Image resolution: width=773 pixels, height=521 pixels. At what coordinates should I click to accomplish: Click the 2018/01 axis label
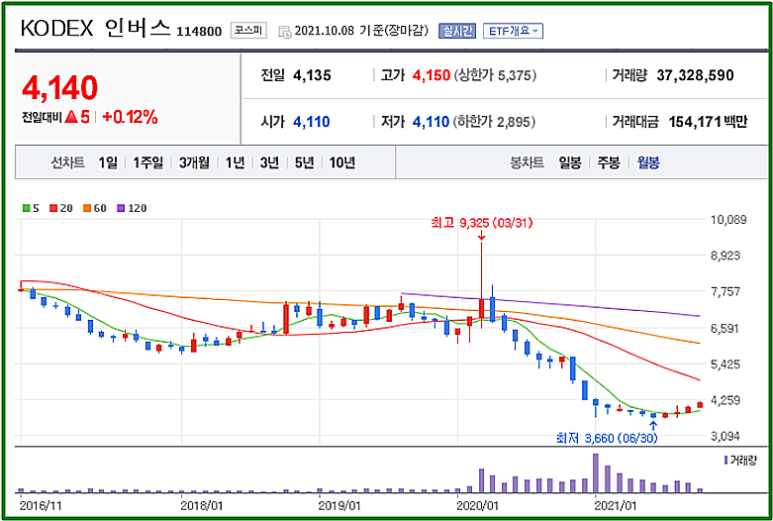tap(201, 506)
